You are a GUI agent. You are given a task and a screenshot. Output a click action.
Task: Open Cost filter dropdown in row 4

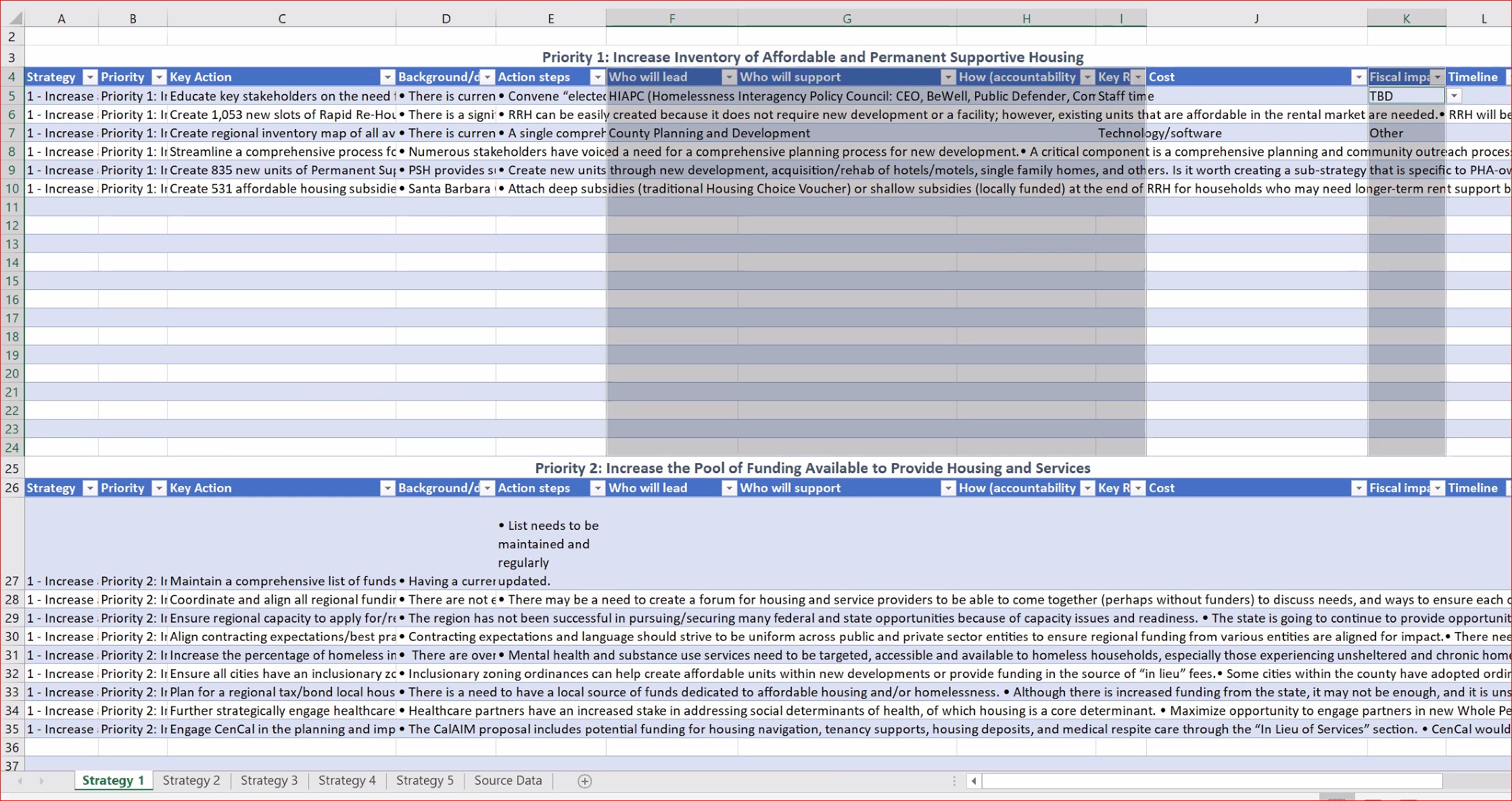(1359, 77)
